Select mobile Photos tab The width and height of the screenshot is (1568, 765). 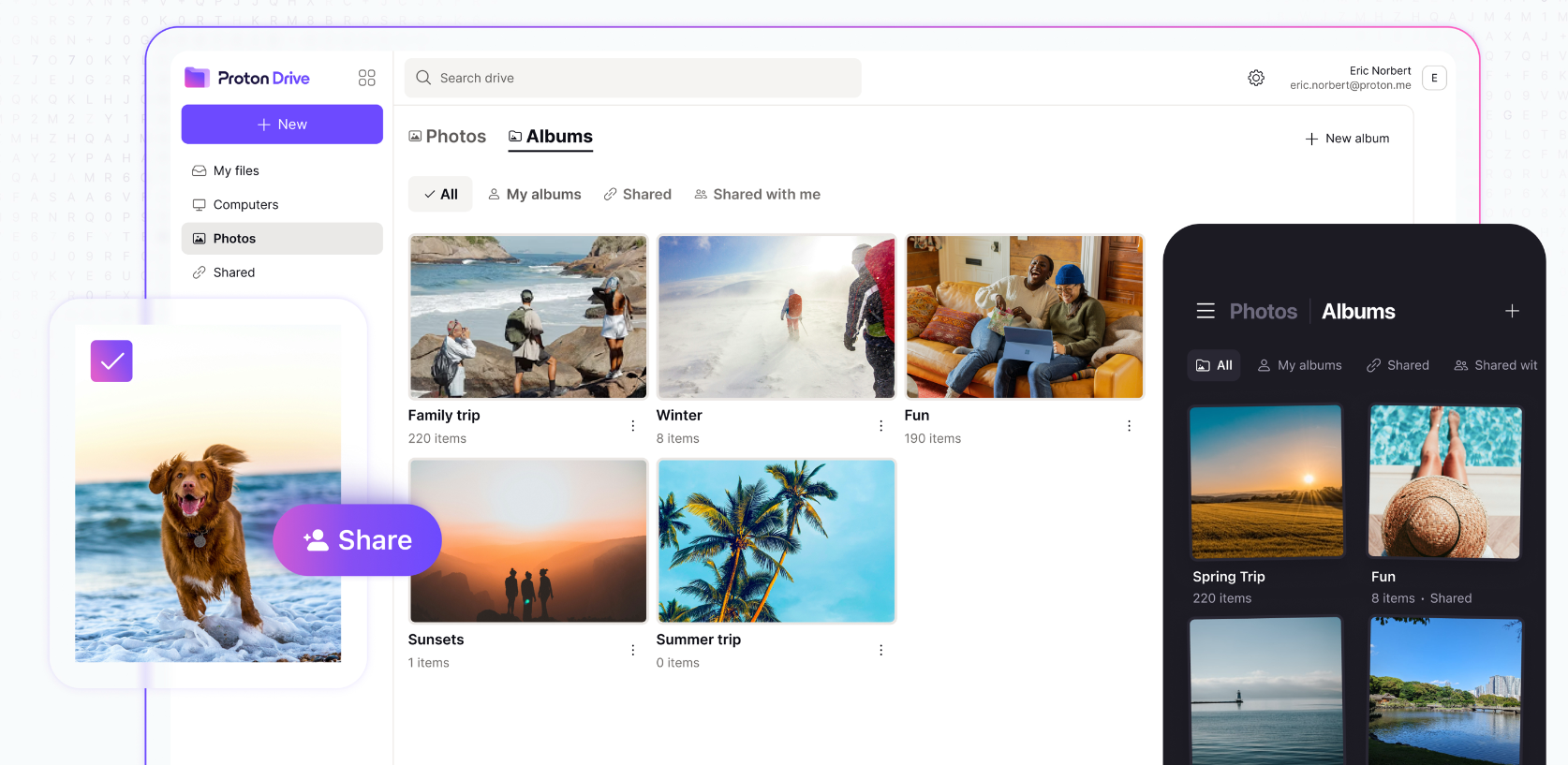click(1264, 311)
